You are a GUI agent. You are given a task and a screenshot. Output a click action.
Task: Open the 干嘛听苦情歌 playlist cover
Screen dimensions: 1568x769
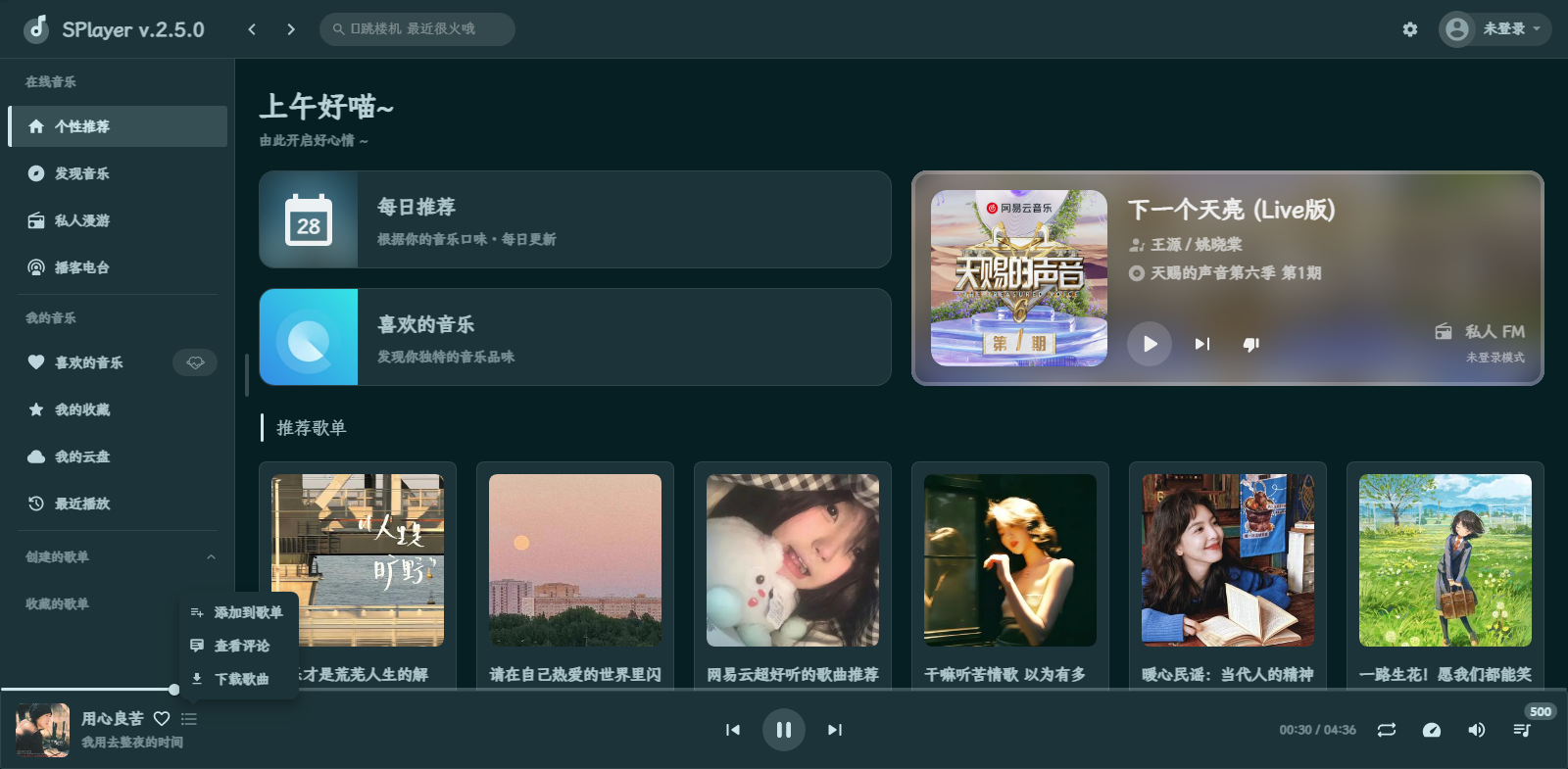click(1010, 560)
